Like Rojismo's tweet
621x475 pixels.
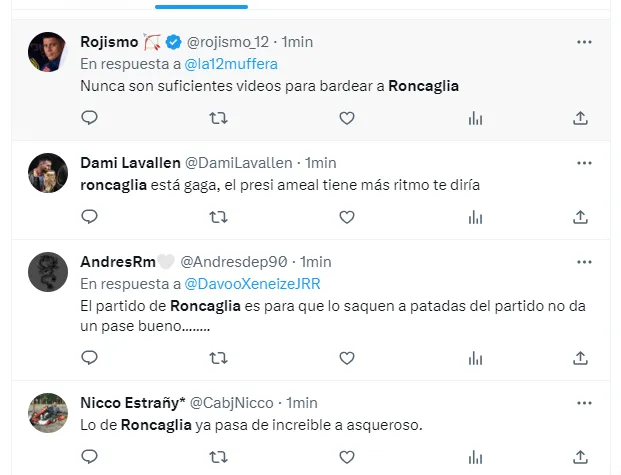pyautogui.click(x=346, y=118)
